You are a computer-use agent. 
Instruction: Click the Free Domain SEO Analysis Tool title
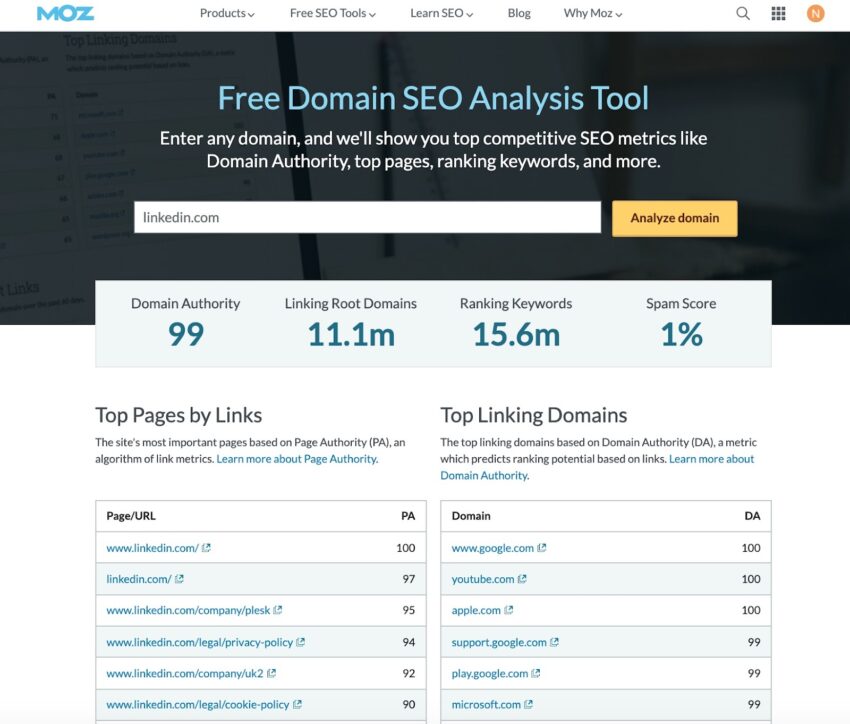coord(433,98)
